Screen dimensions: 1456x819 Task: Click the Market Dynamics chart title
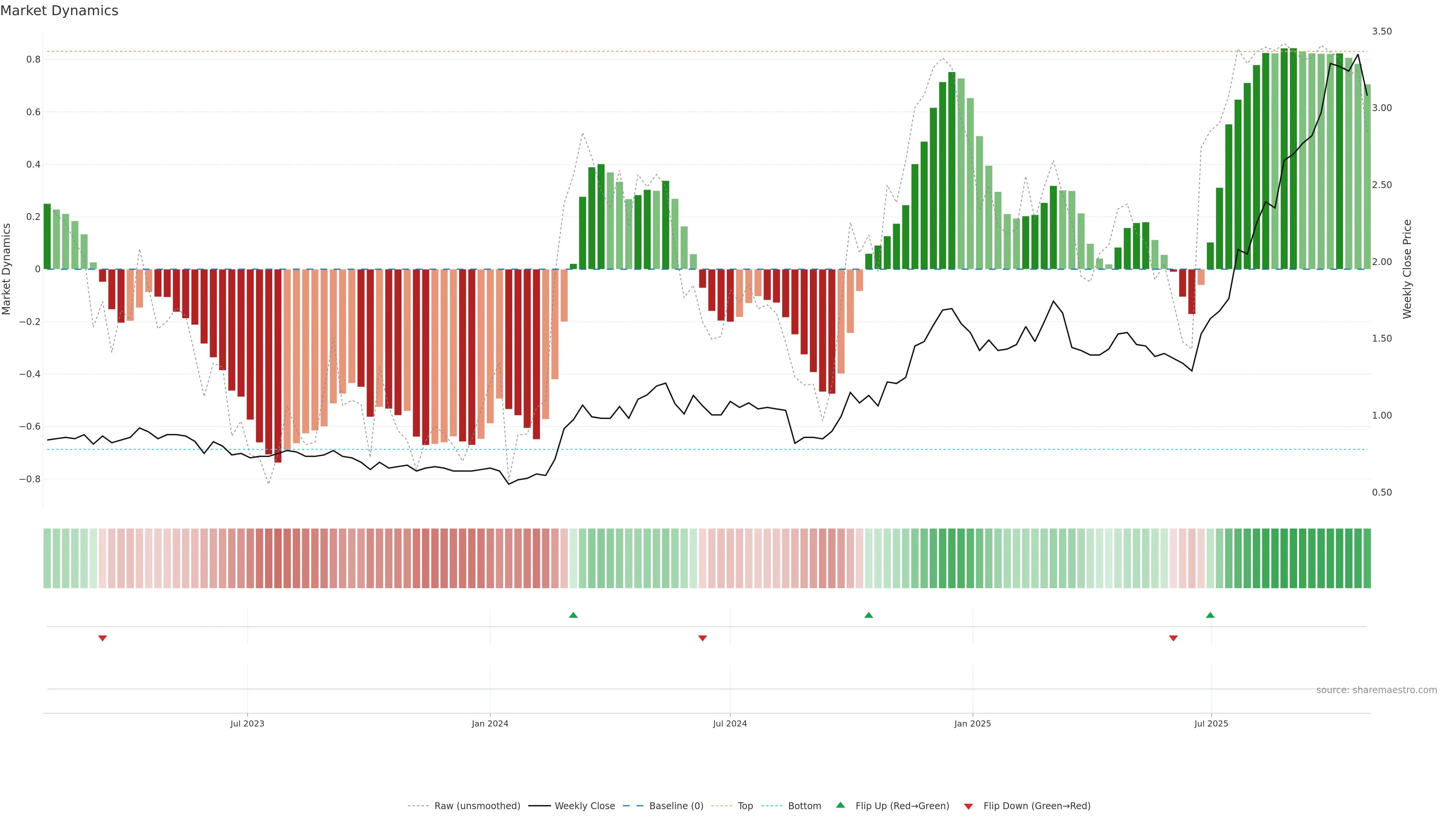60,11
